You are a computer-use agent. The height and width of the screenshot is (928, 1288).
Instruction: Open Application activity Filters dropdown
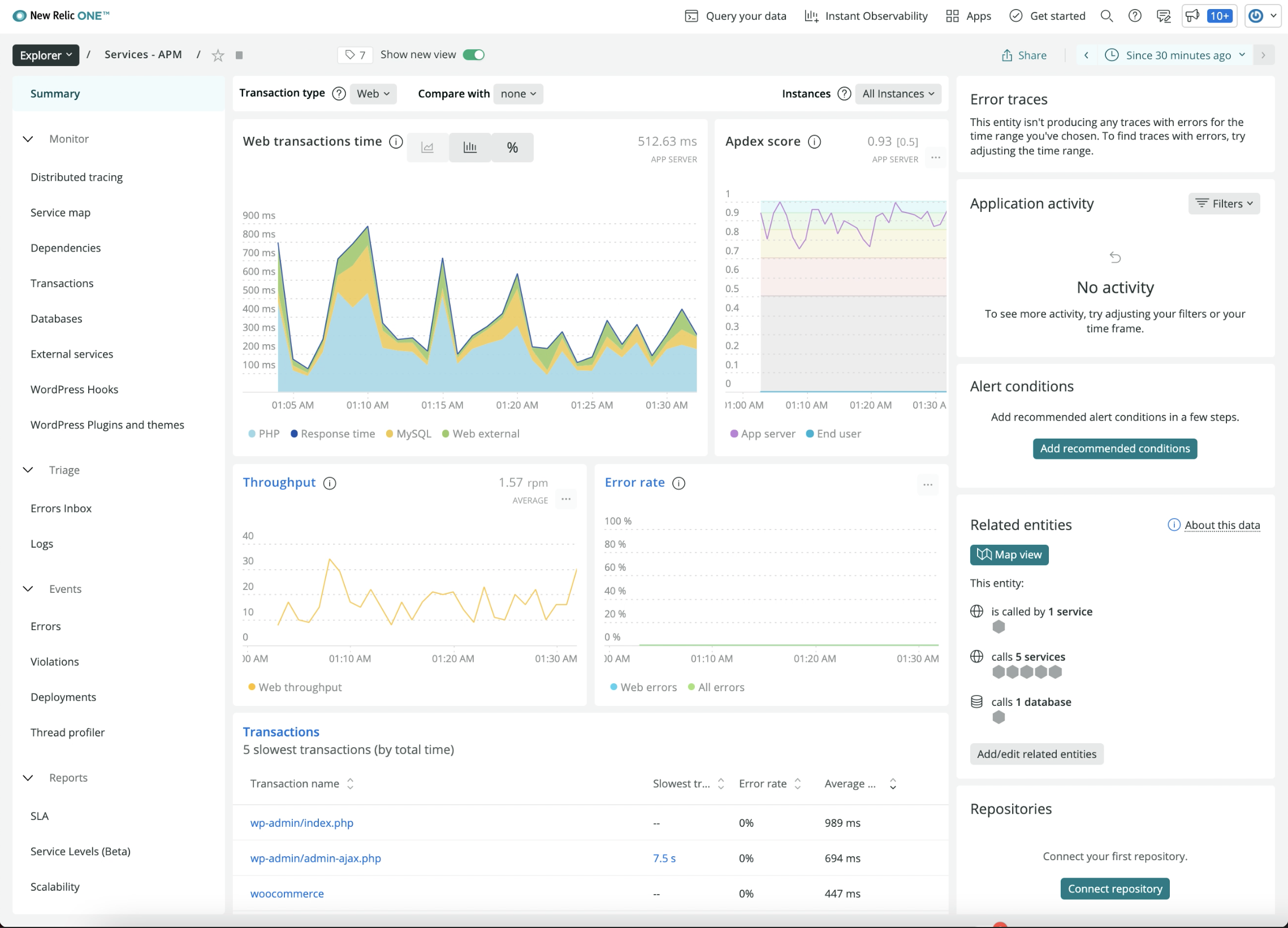click(1224, 204)
